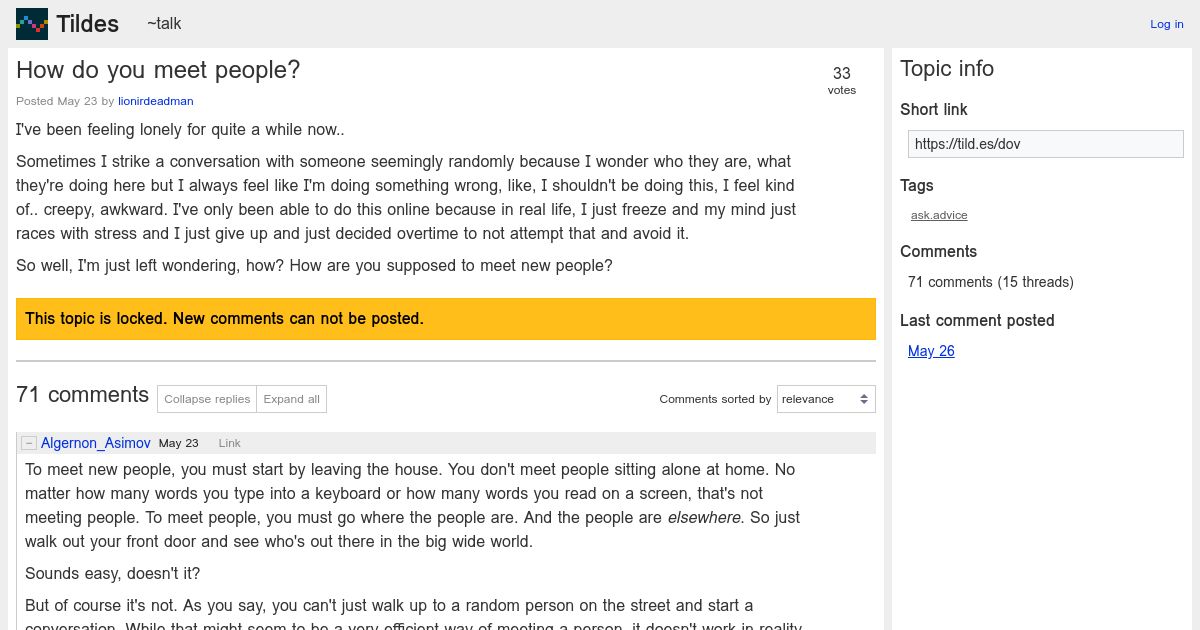Image resolution: width=1200 pixels, height=630 pixels.
Task: Jump to last comment posted May 26
Action: (931, 351)
